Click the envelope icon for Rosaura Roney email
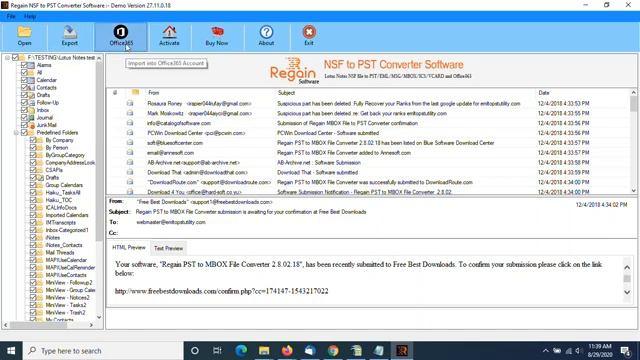The image size is (640, 360). pos(130,103)
